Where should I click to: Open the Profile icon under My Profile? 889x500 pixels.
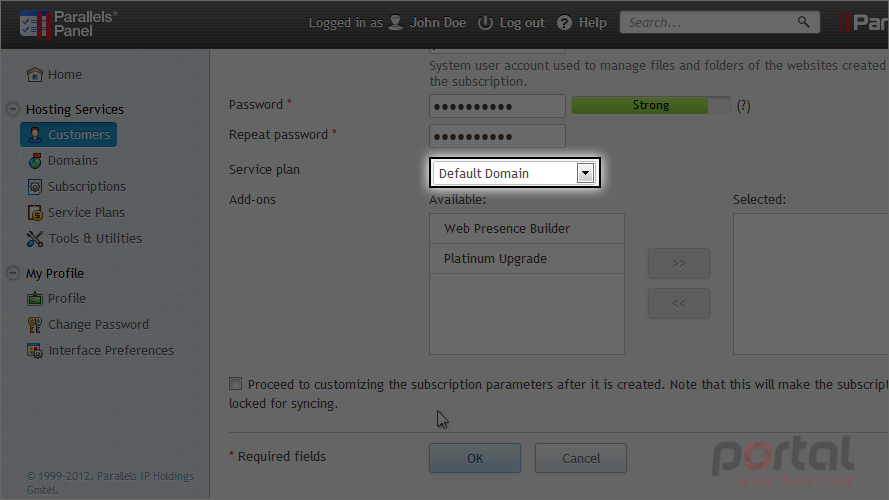(35, 299)
